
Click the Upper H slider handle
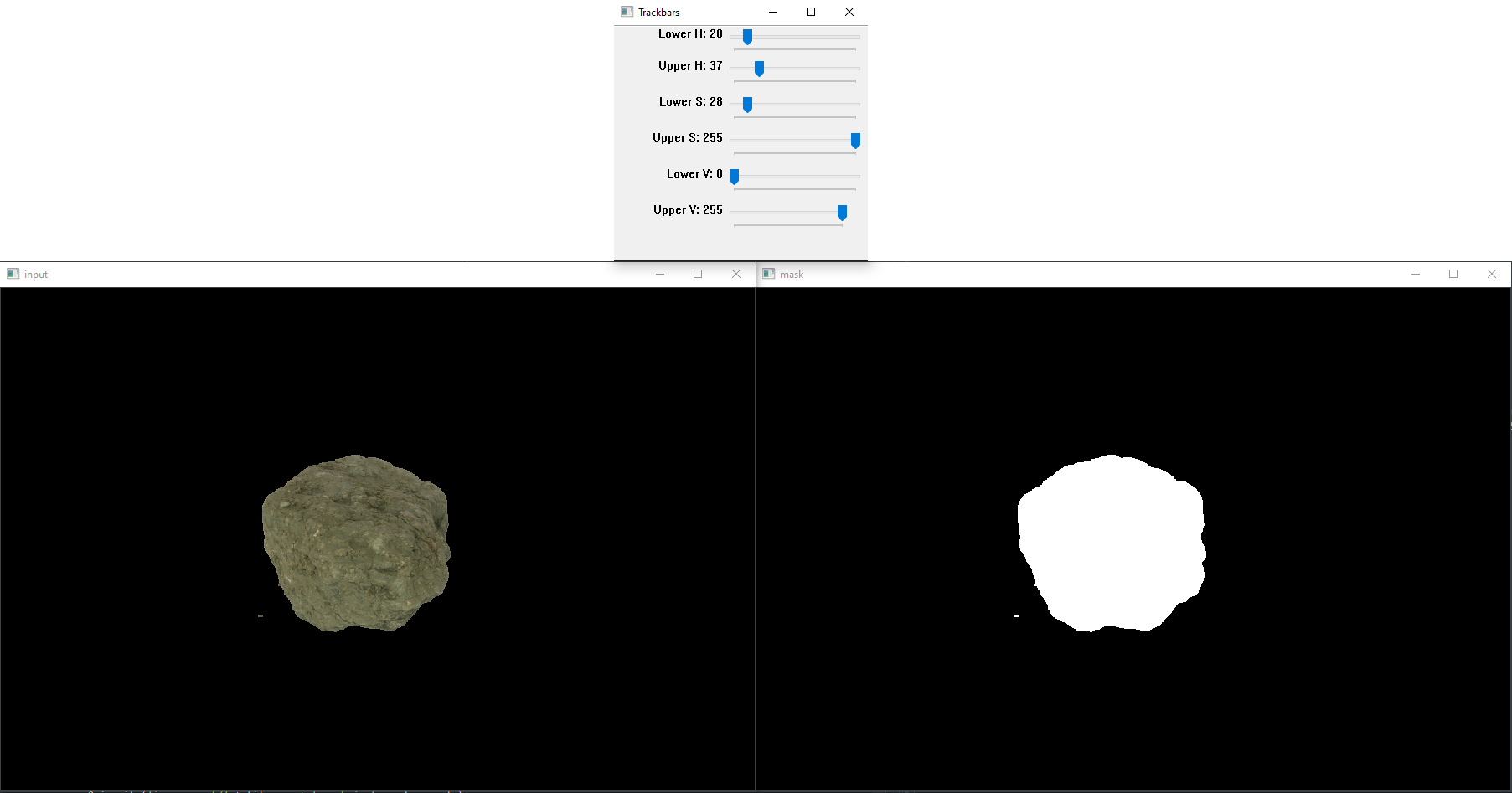tap(759, 69)
